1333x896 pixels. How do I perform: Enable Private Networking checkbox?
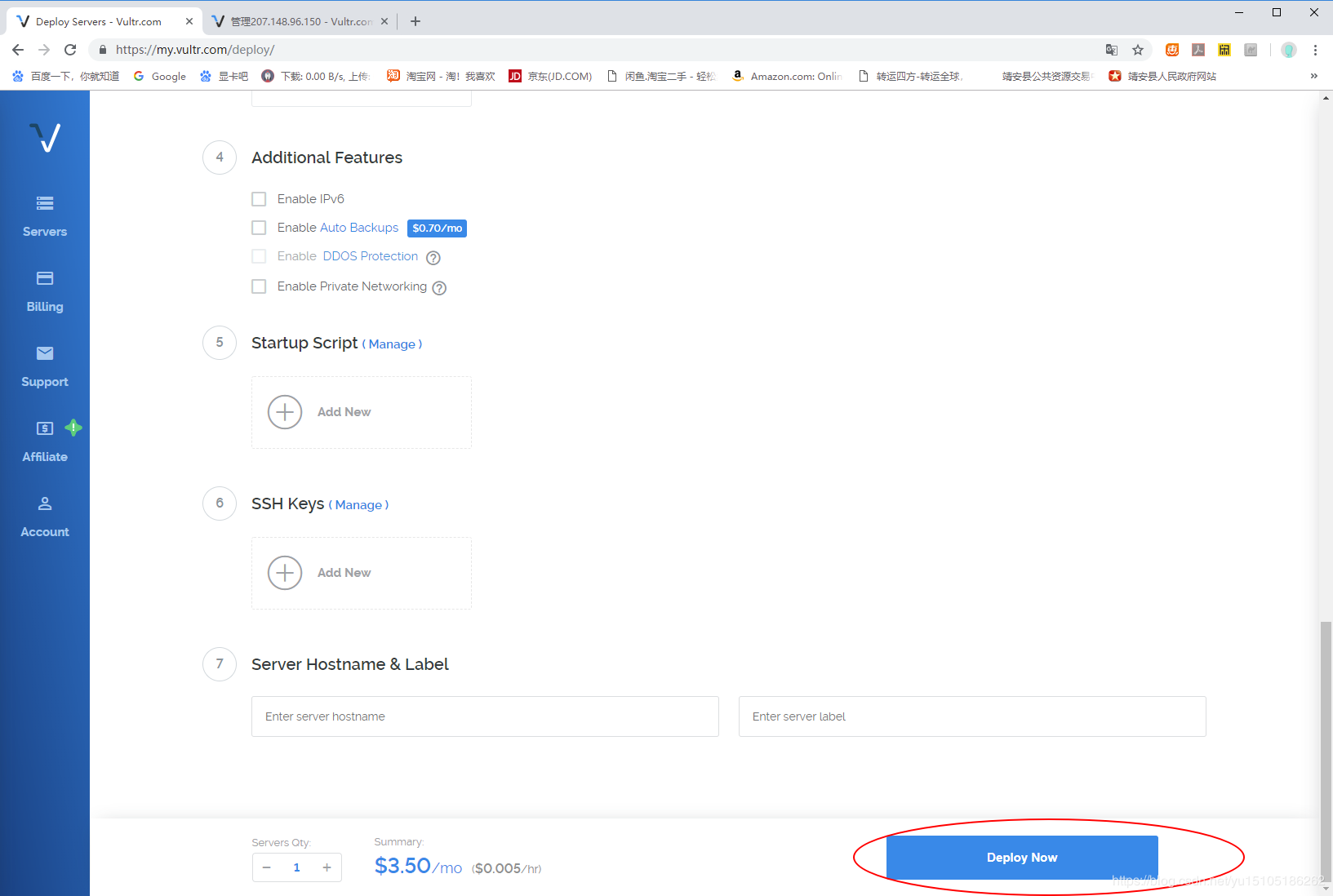click(259, 286)
